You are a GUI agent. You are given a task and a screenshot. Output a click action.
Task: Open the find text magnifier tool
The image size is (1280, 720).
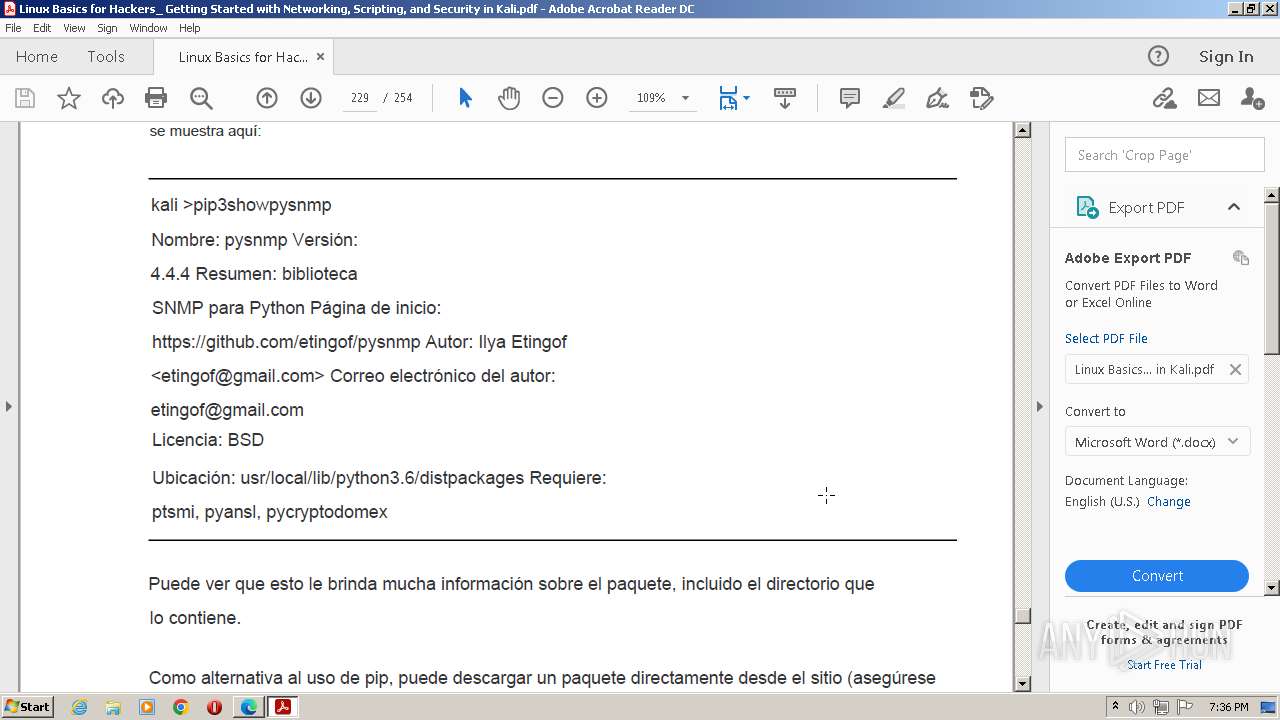(x=201, y=98)
